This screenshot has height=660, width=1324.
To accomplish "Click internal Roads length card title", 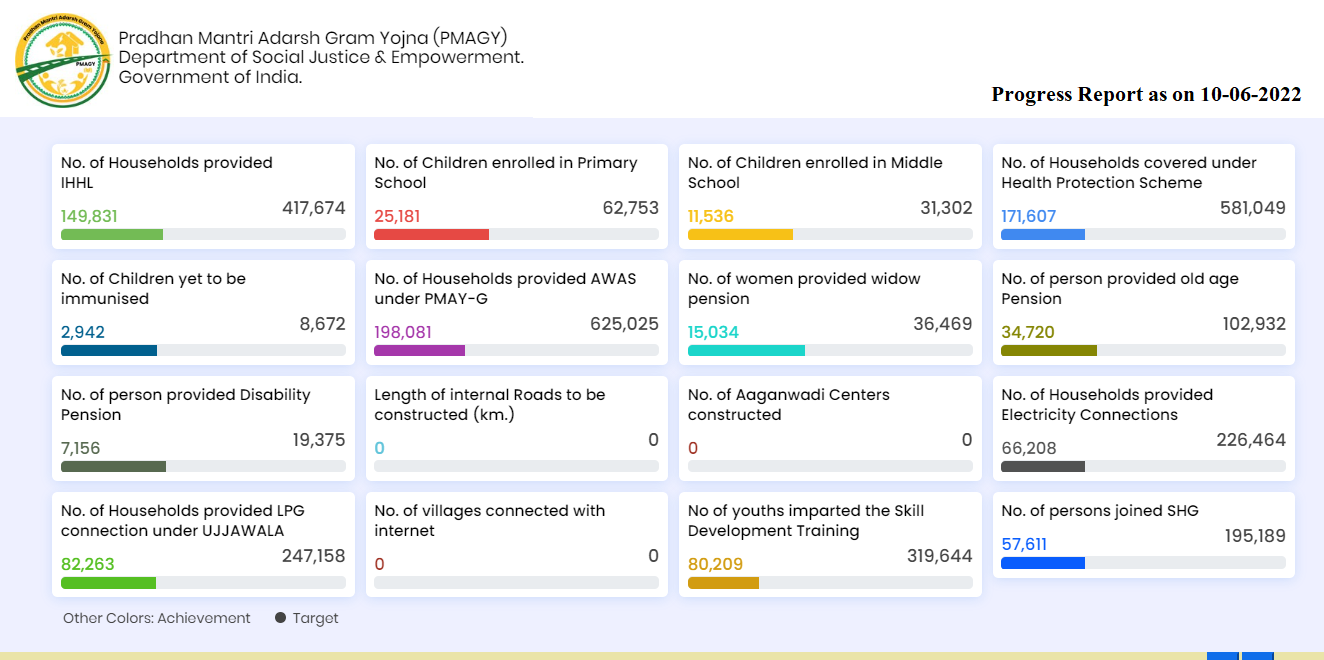I will [x=489, y=404].
